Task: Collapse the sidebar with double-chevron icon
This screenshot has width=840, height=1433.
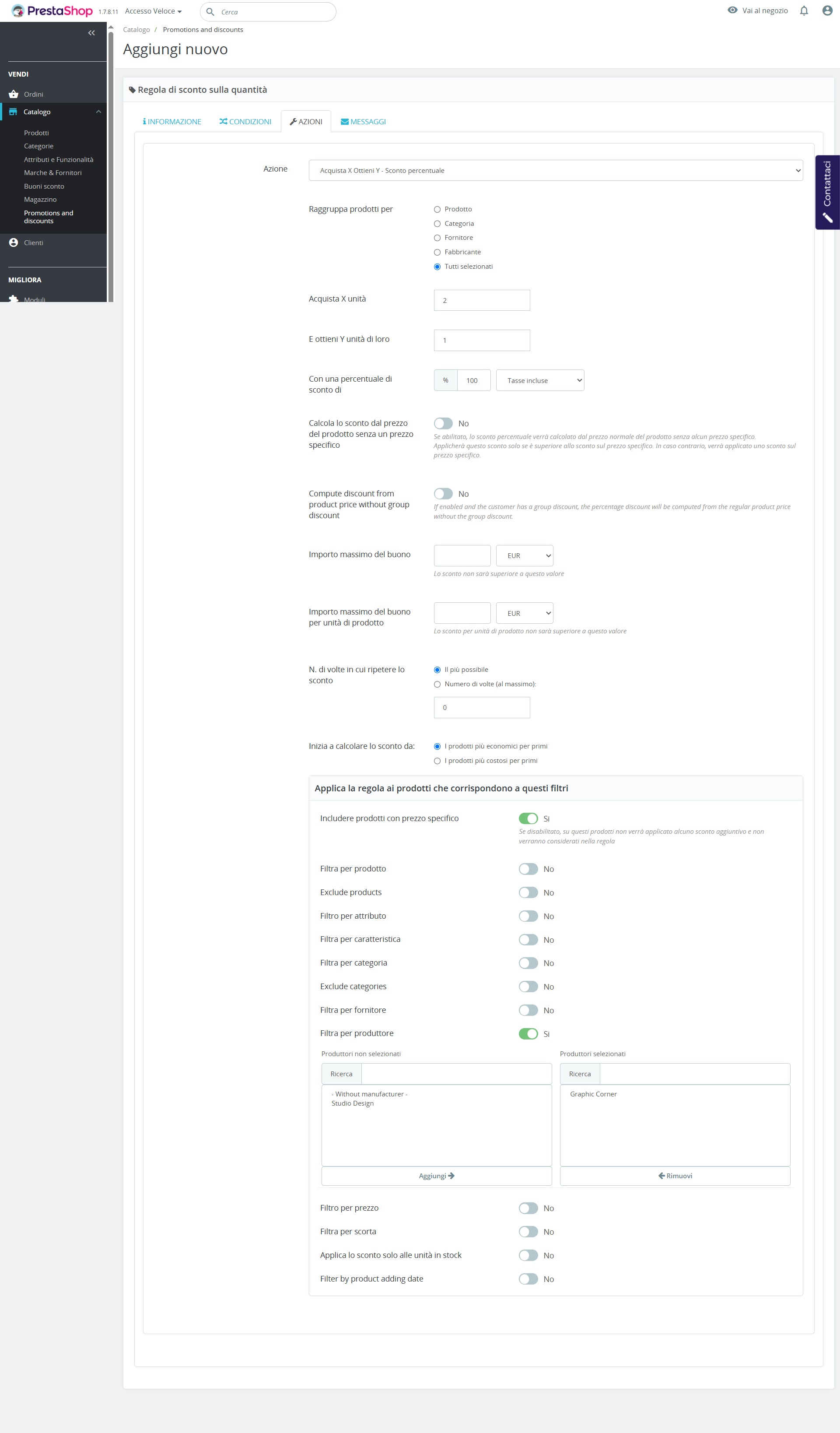Action: 91,33
